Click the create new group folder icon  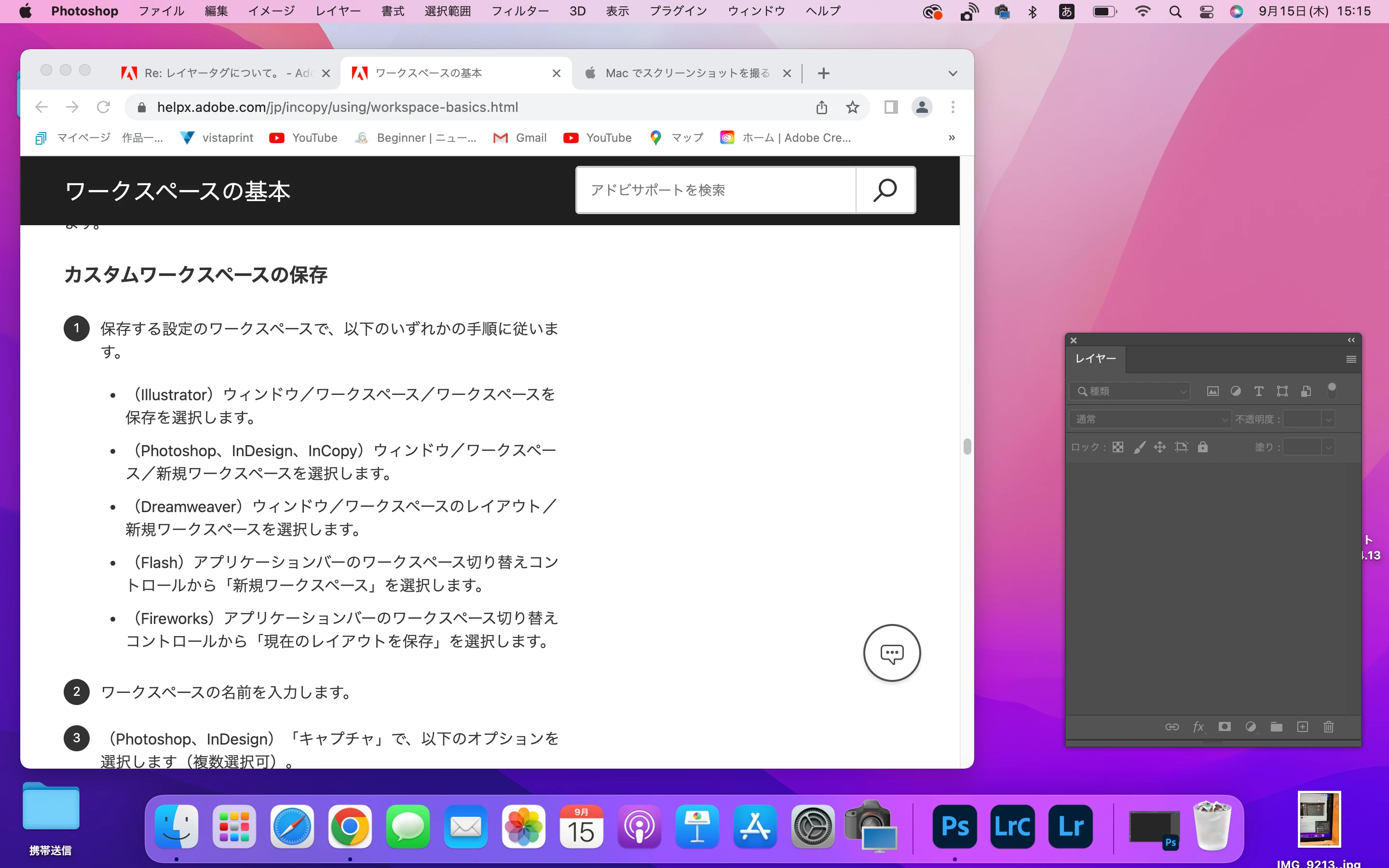coord(1277,727)
